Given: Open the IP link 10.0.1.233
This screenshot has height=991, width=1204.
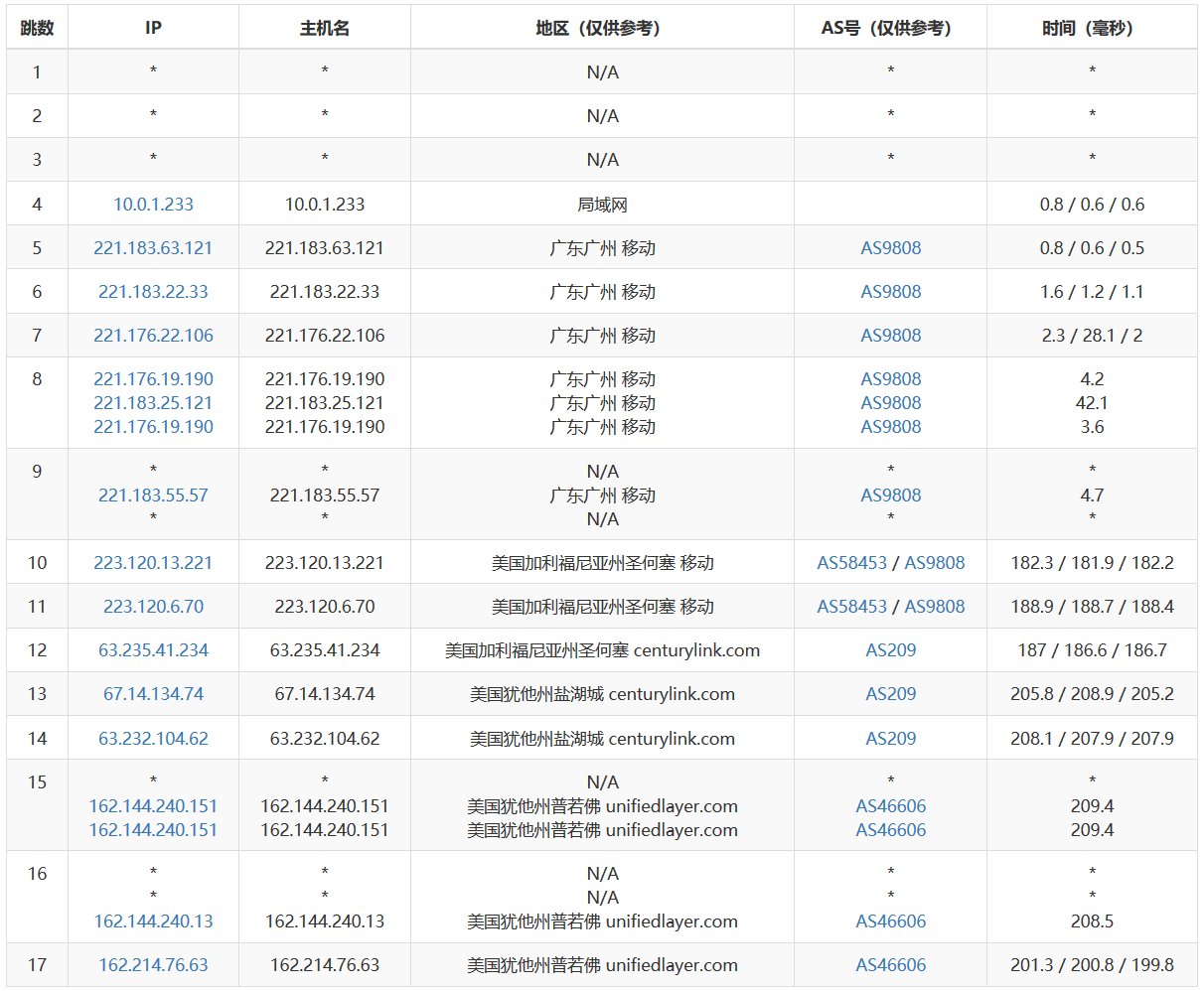Looking at the screenshot, I should [x=153, y=204].
